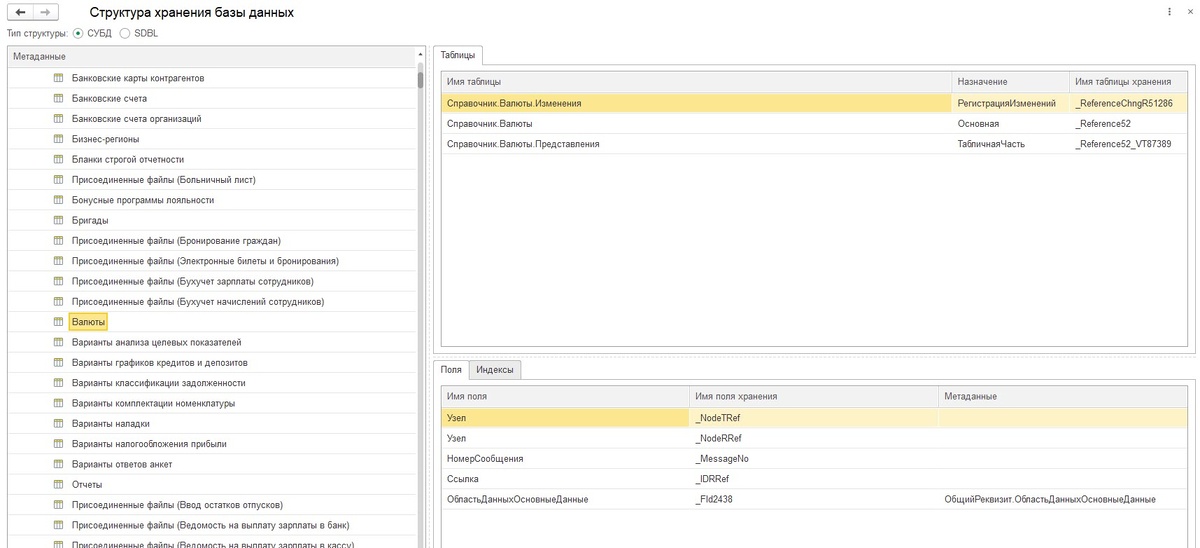Click the table icon next to Присоединенные файлы (Бронирование граждан)

[58, 241]
